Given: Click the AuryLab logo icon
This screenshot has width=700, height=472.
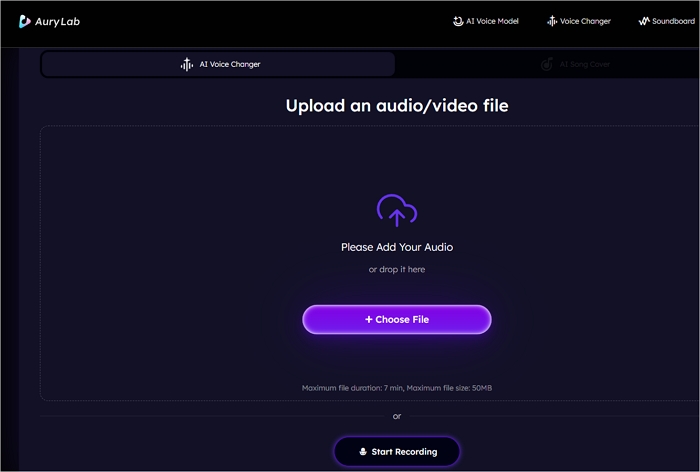Looking at the screenshot, I should pyautogui.click(x=25, y=21).
